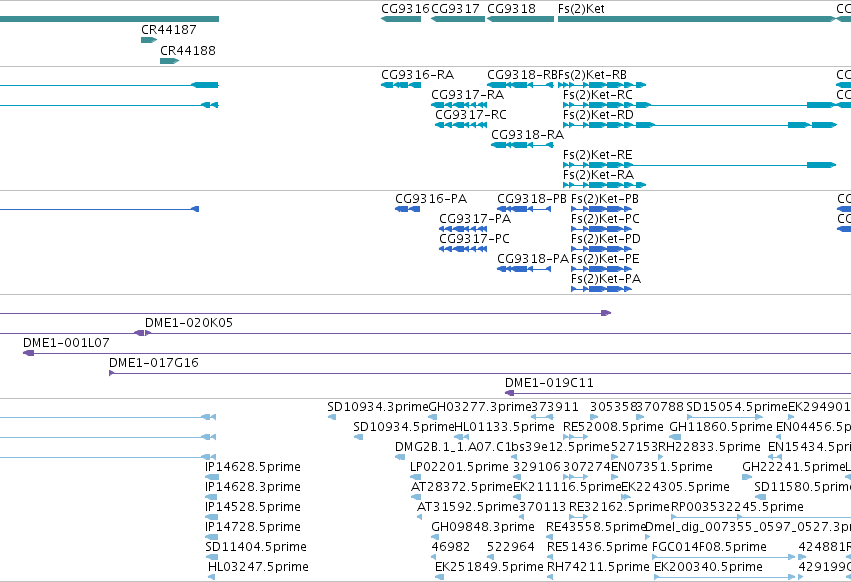Select EST FGC014F08.5prime

(x=723, y=557)
